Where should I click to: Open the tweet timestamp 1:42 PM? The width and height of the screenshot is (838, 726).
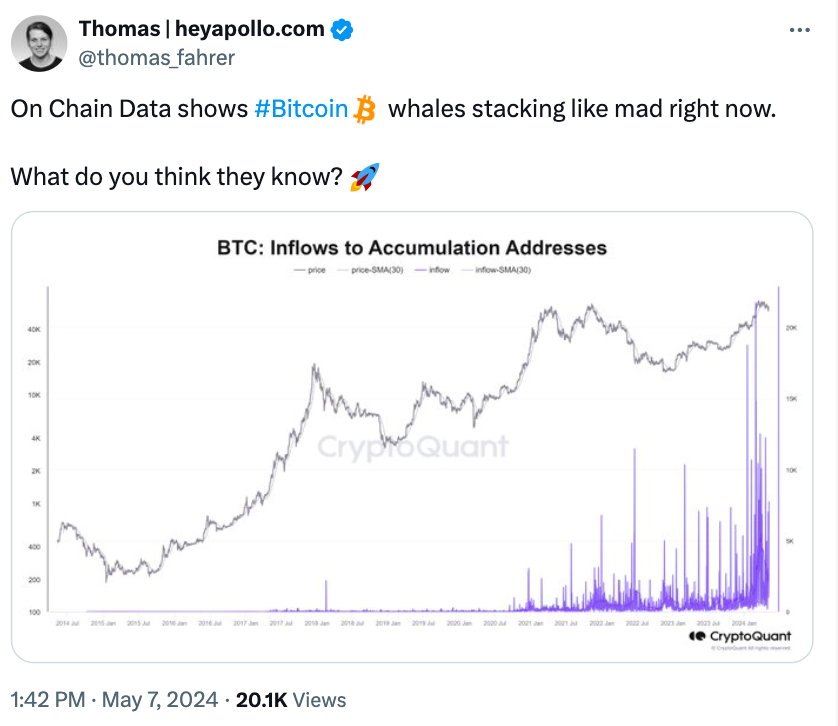(48, 700)
